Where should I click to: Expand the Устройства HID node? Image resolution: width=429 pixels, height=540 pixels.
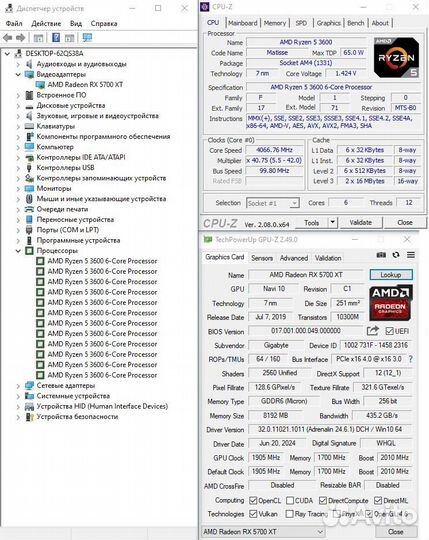pos(18,406)
